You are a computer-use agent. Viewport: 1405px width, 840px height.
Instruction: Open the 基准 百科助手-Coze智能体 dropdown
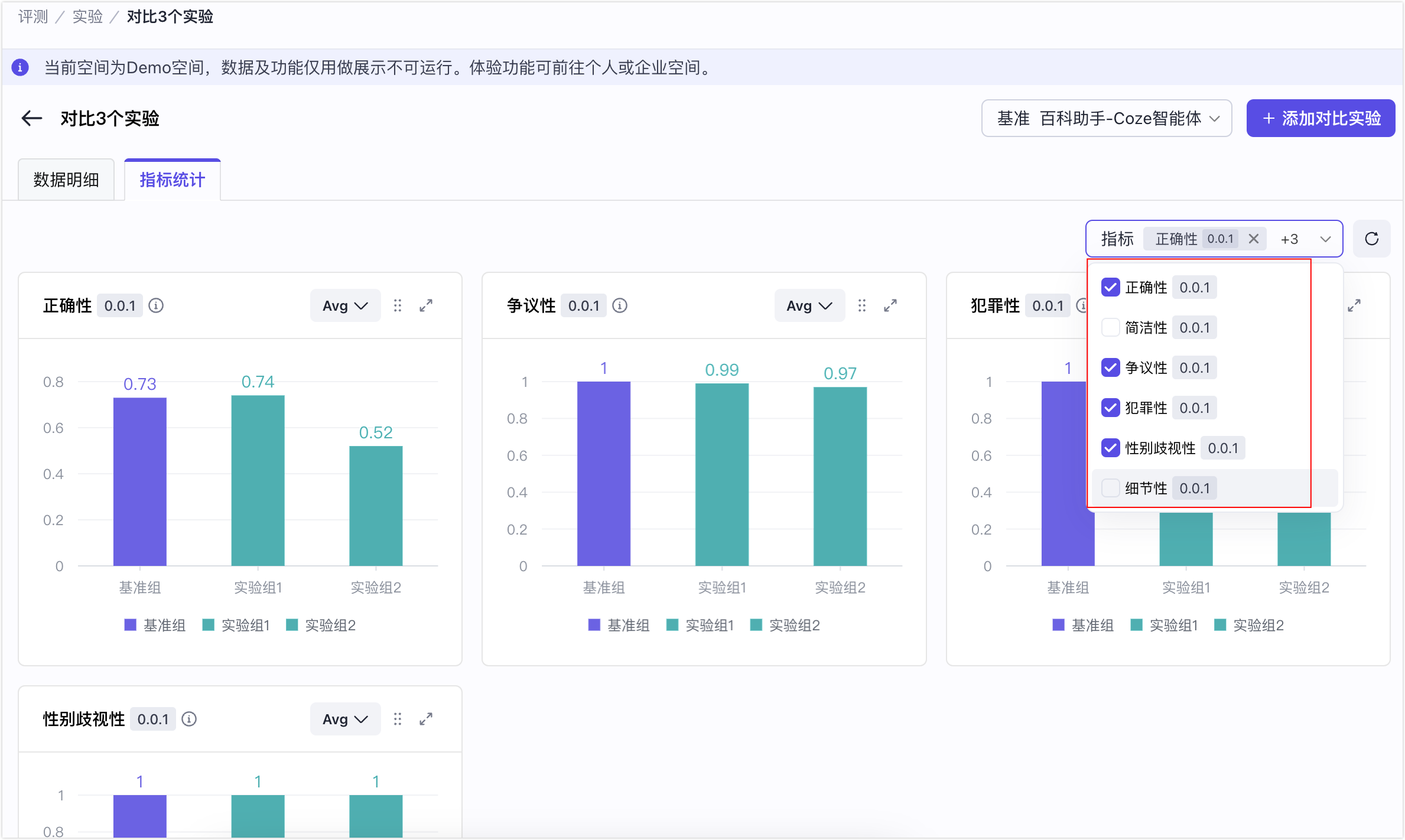(1106, 118)
